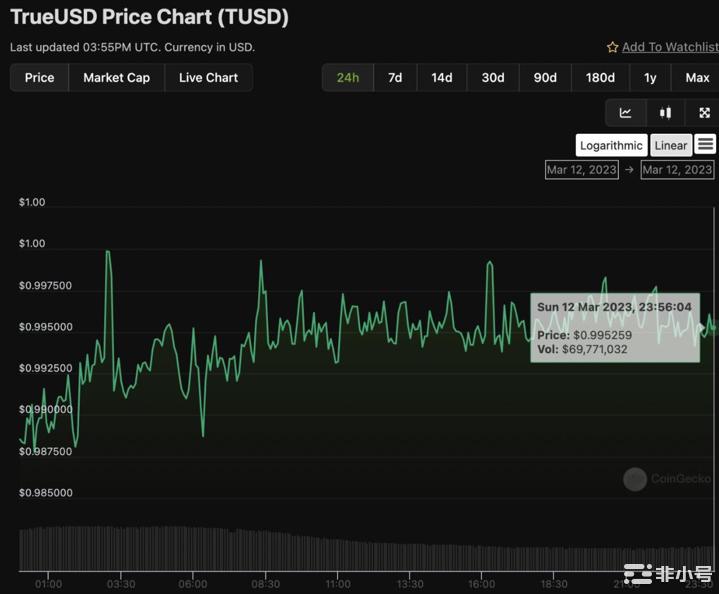Click the $0.992500 axis label
Viewport: 719px width, 594px height.
45,368
